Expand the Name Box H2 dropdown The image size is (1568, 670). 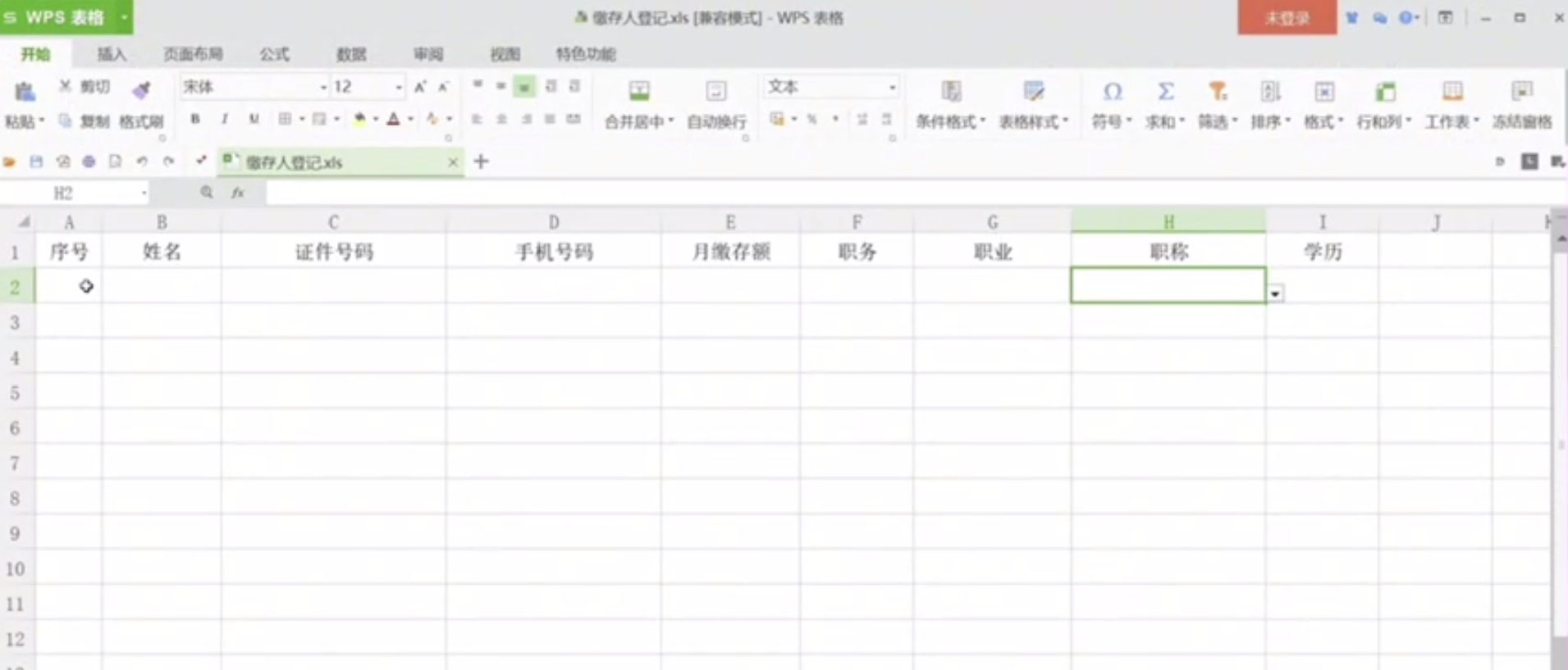point(144,194)
